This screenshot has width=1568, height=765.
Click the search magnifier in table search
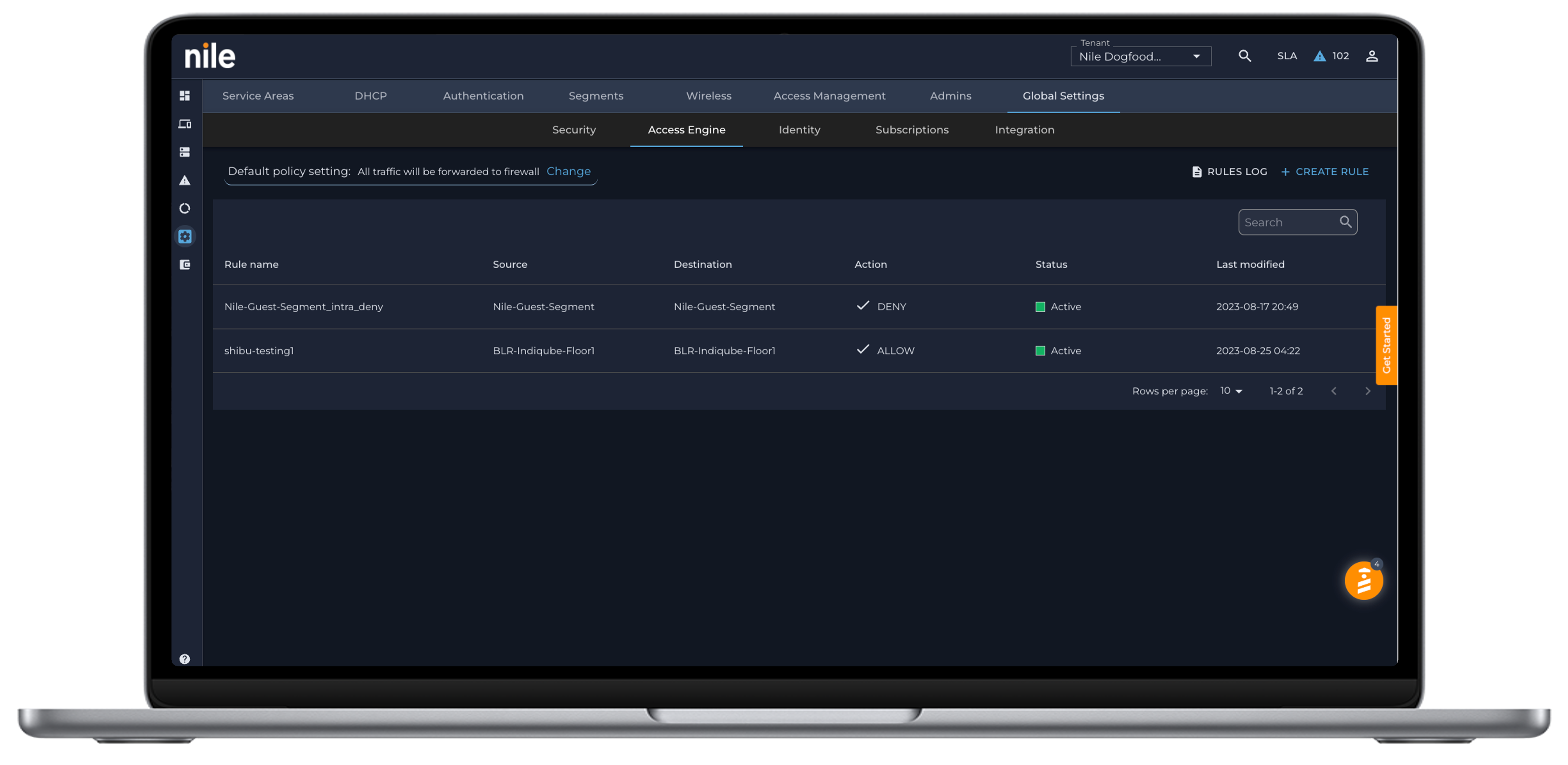(1345, 222)
